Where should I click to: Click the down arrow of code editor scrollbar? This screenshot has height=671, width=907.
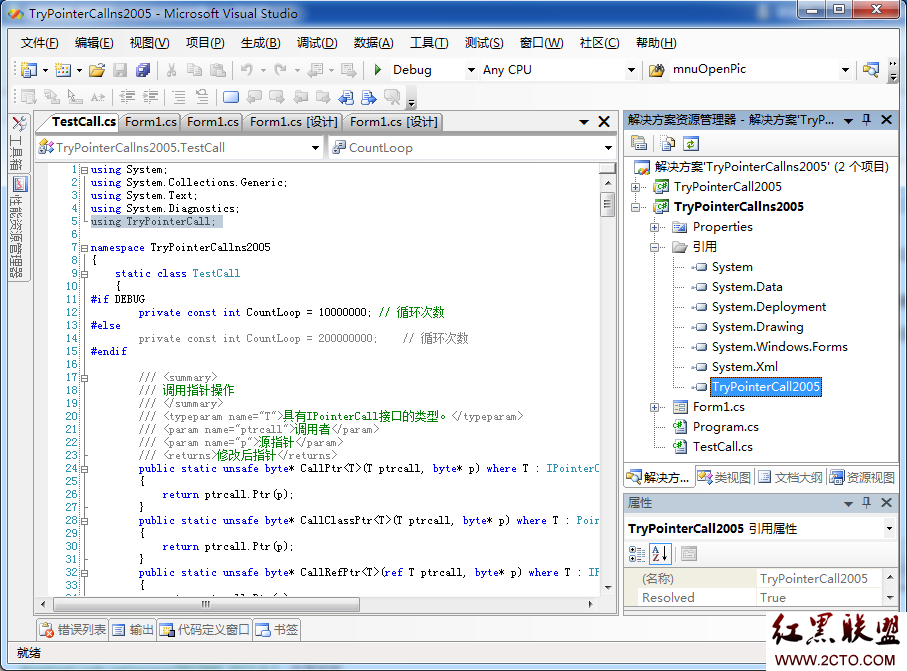(607, 588)
